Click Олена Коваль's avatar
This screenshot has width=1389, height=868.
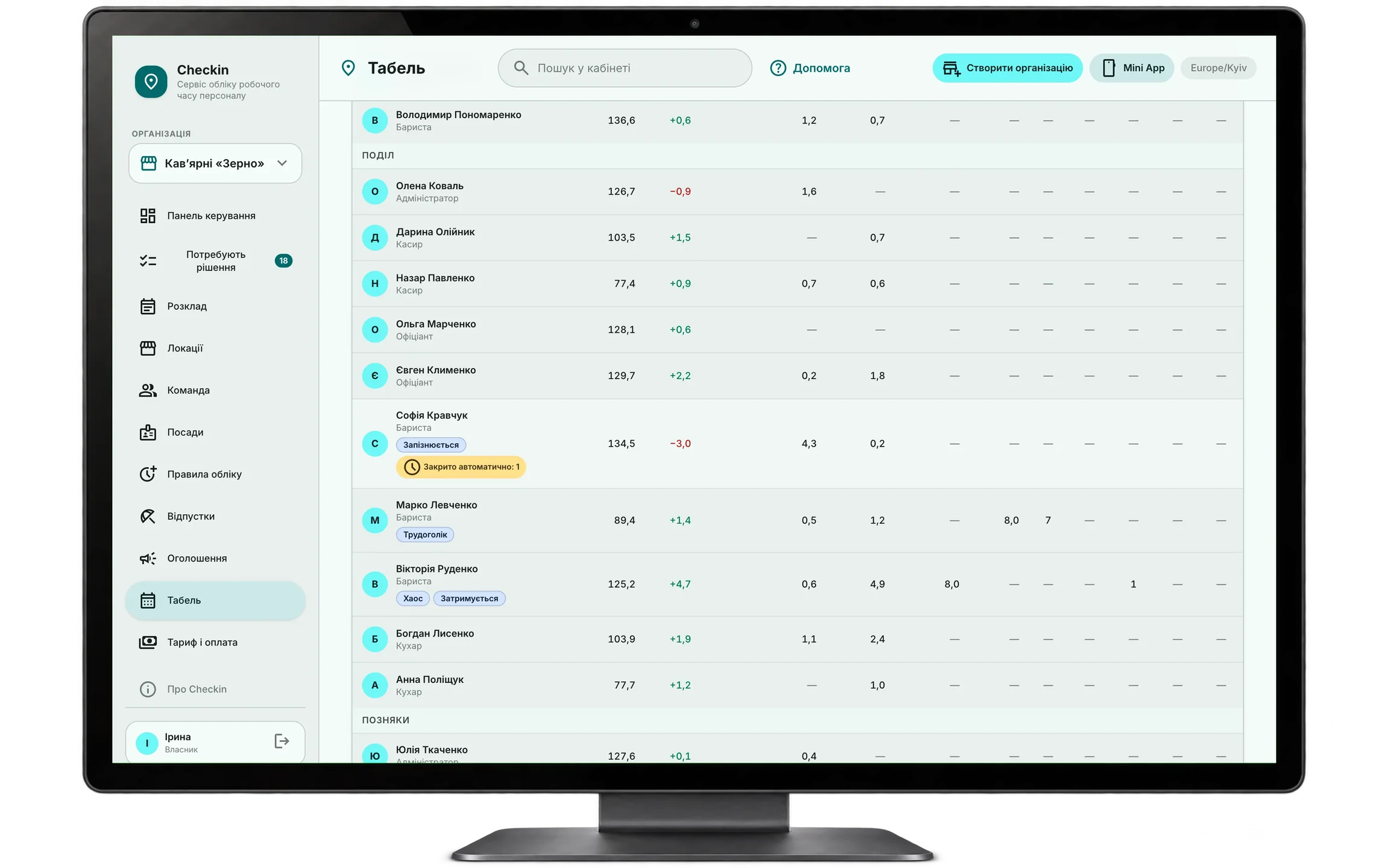(x=375, y=192)
